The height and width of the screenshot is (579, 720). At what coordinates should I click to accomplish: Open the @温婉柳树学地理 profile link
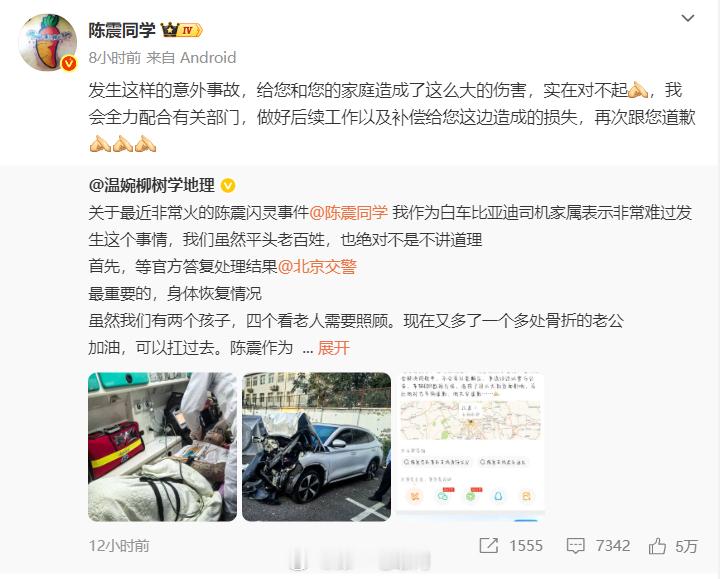pyautogui.click(x=152, y=186)
